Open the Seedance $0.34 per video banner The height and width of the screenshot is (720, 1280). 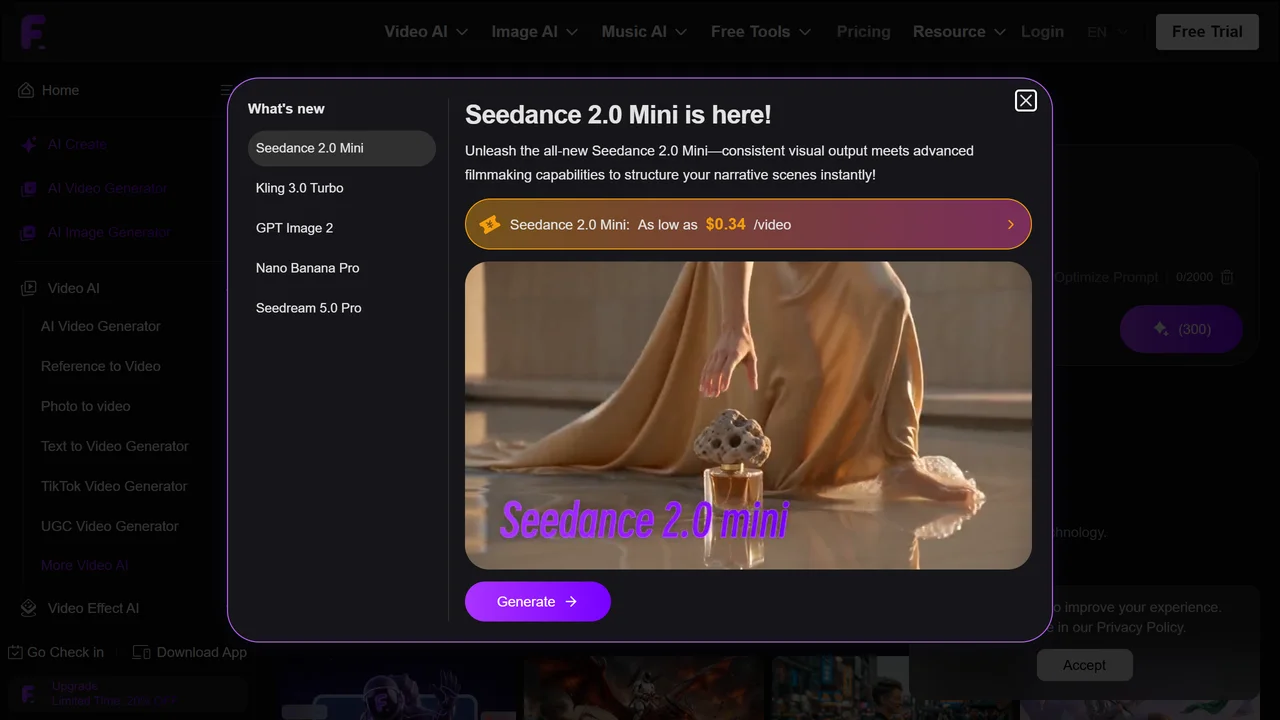click(x=748, y=224)
